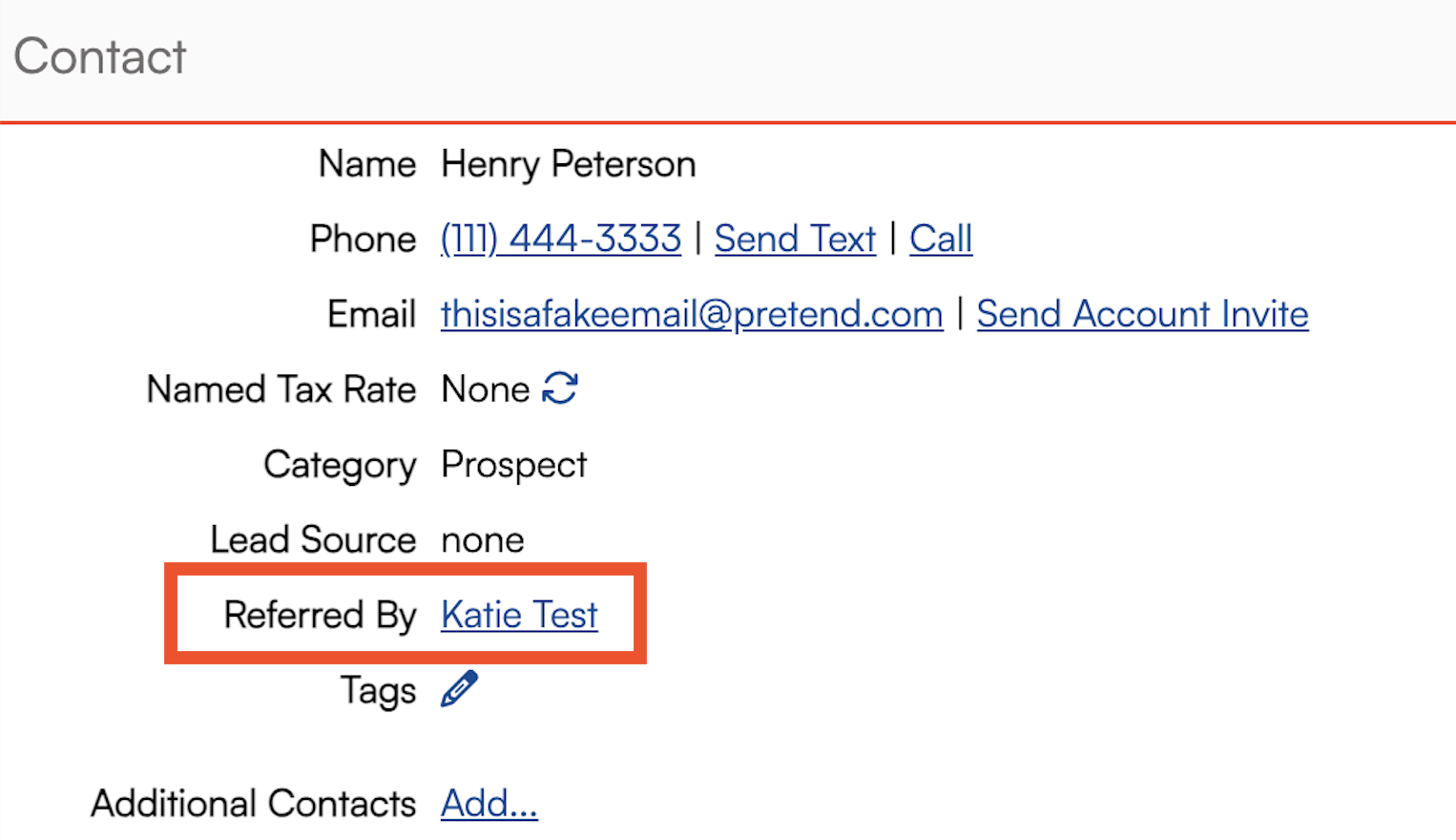Screen dimensions: 1456x840
Task: Send a text to the contact
Action: pyautogui.click(x=795, y=239)
